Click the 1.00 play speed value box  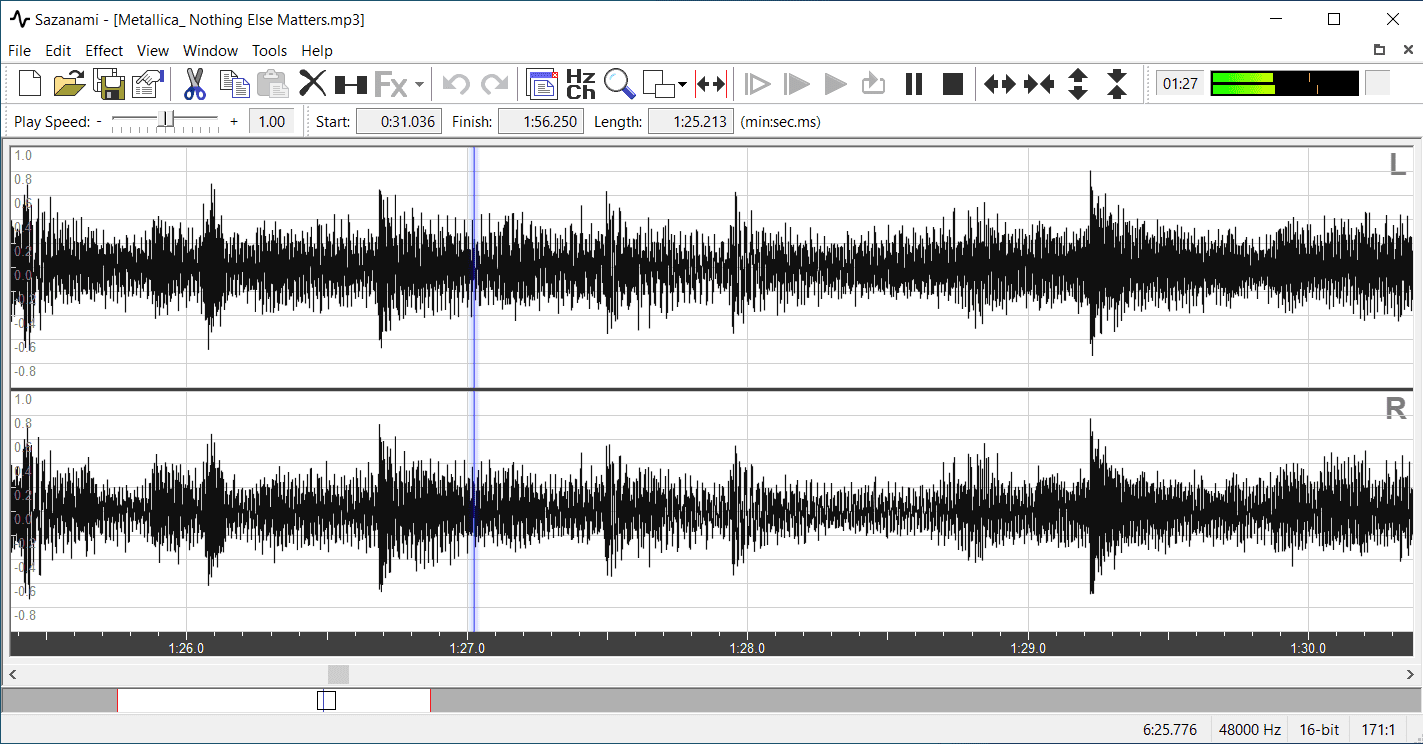(271, 122)
